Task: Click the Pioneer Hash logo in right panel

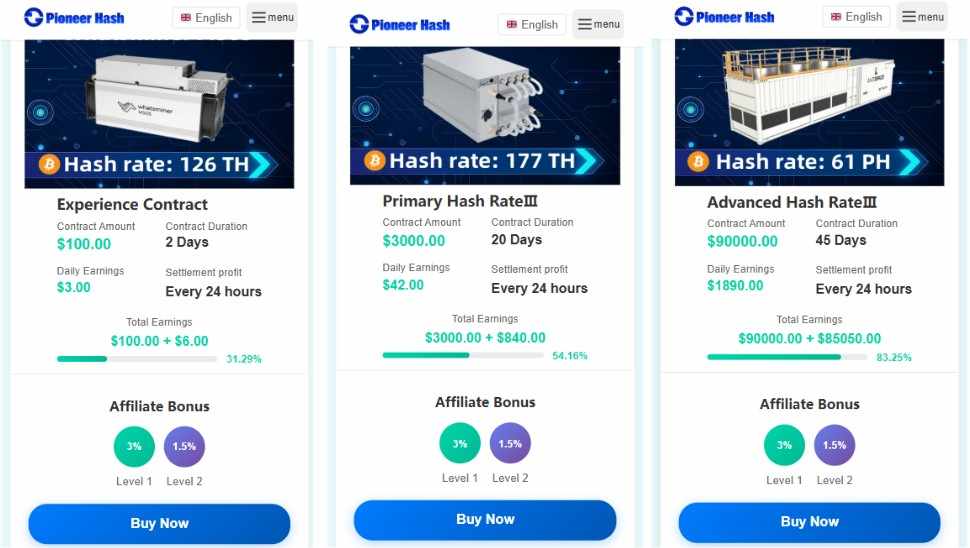Action: (724, 17)
